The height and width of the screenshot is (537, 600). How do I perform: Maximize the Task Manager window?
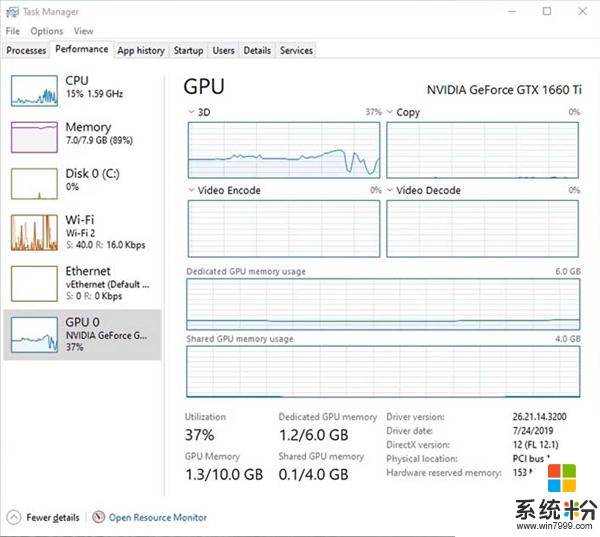coord(547,11)
